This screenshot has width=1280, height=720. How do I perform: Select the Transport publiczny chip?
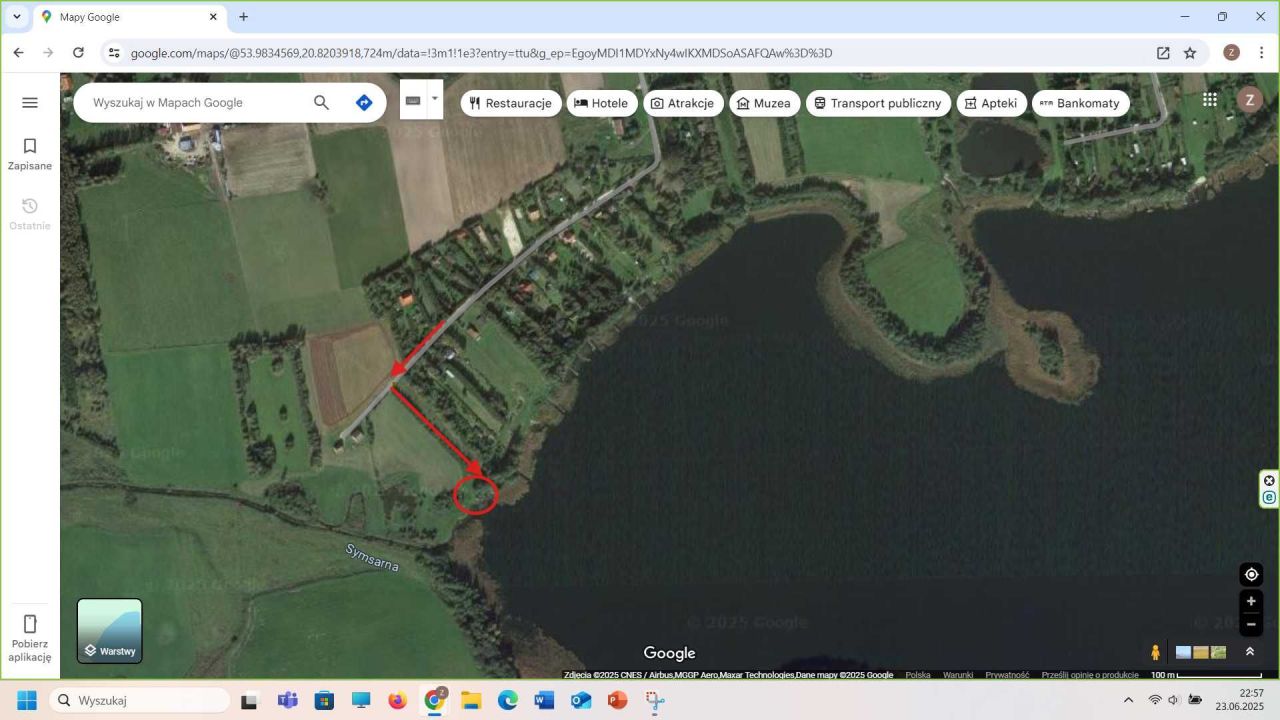pos(878,103)
